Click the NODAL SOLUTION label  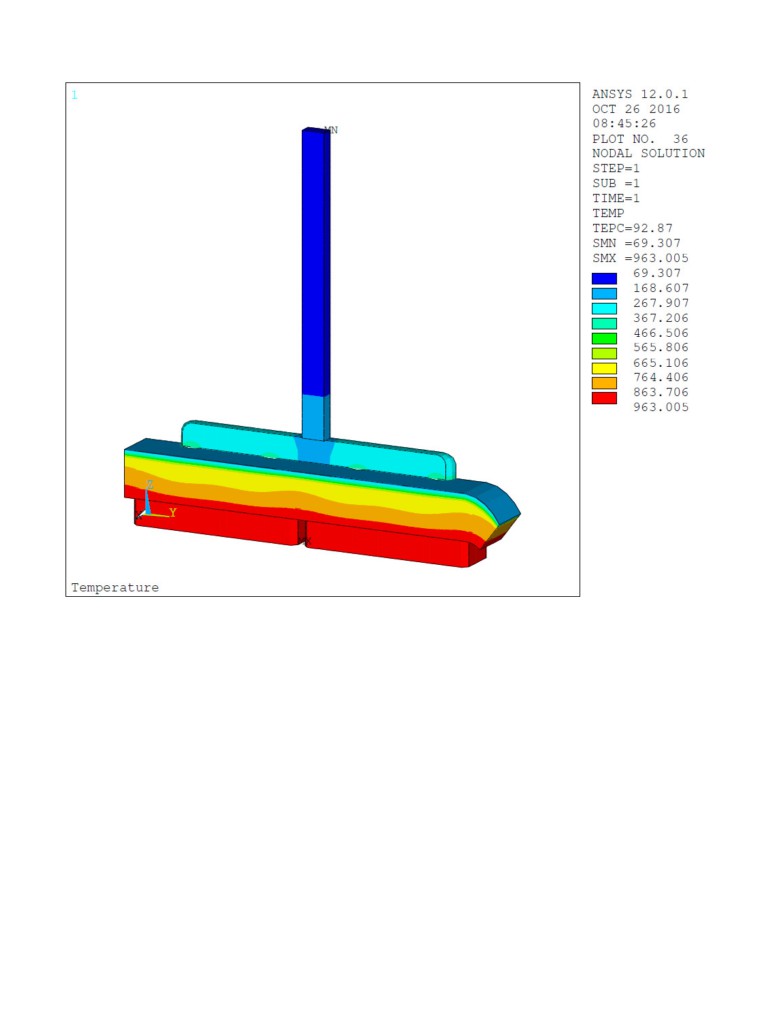click(648, 153)
